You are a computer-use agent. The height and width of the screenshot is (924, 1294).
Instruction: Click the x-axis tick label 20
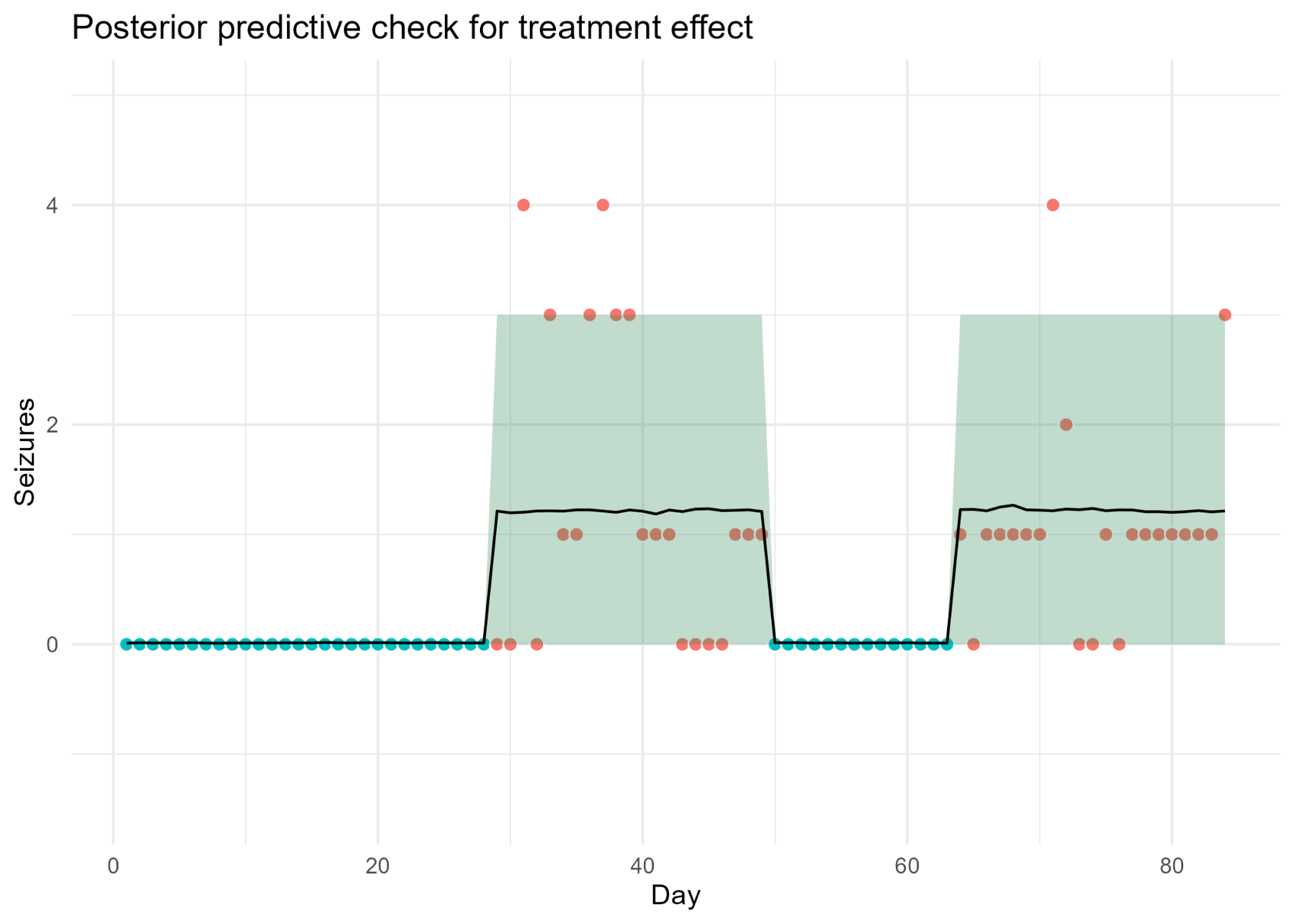pos(377,867)
